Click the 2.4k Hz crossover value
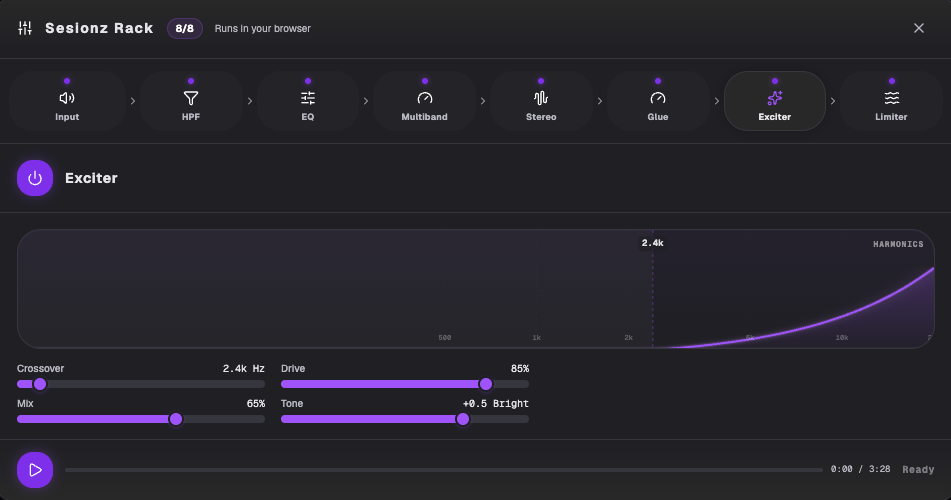 (243, 368)
